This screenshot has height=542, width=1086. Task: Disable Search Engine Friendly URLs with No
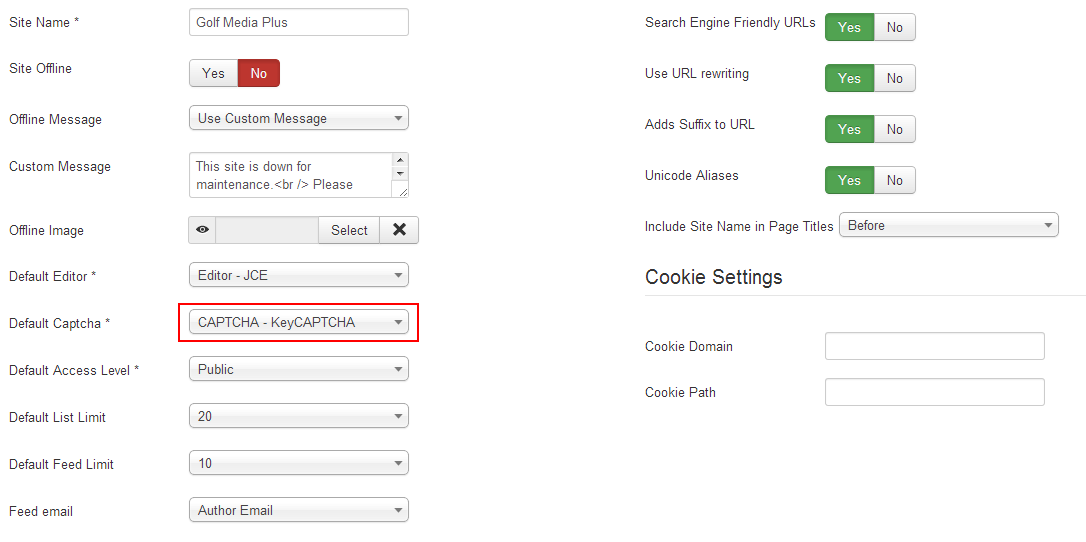point(895,28)
